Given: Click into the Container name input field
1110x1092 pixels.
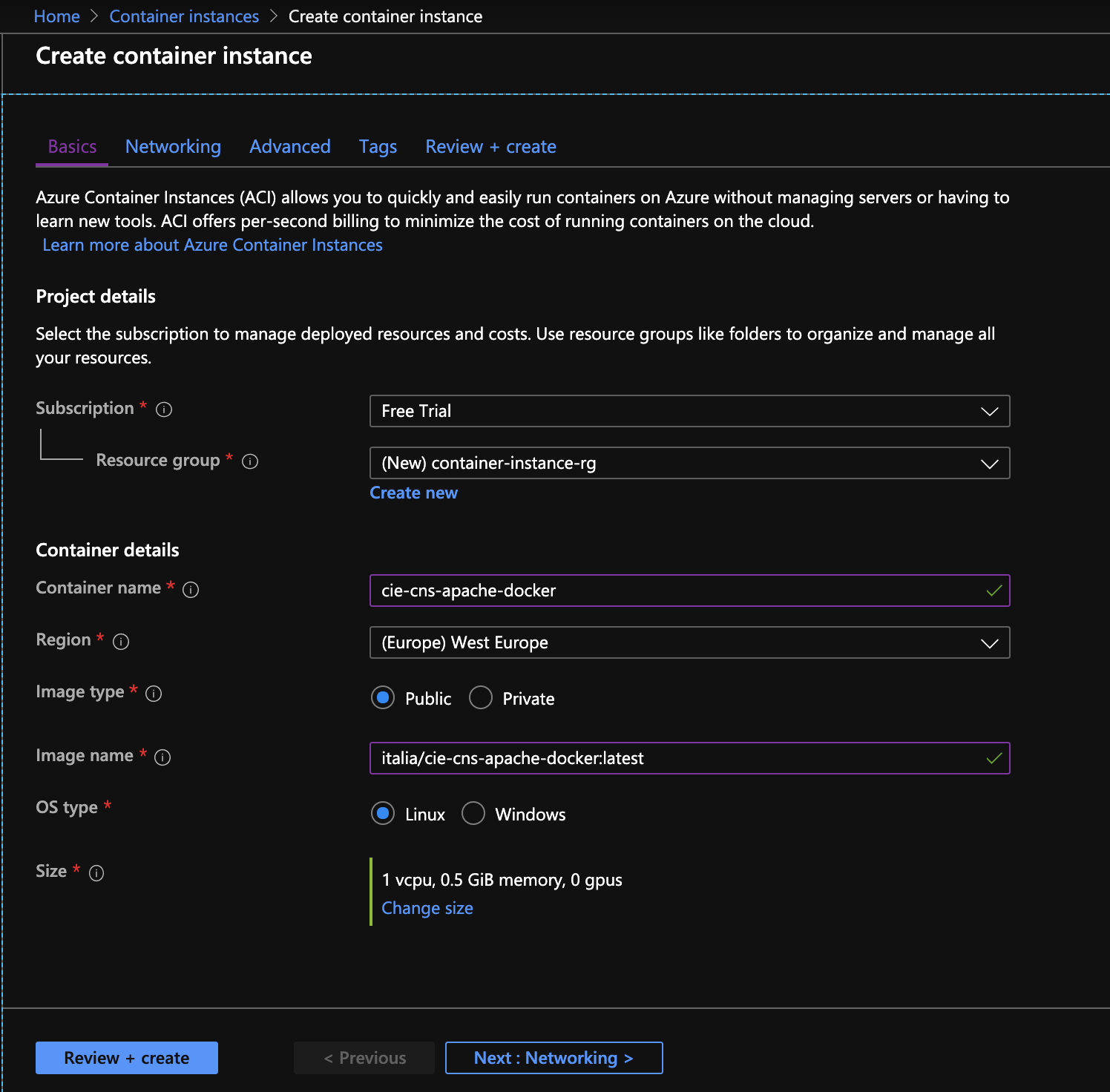Looking at the screenshot, I should click(x=690, y=591).
